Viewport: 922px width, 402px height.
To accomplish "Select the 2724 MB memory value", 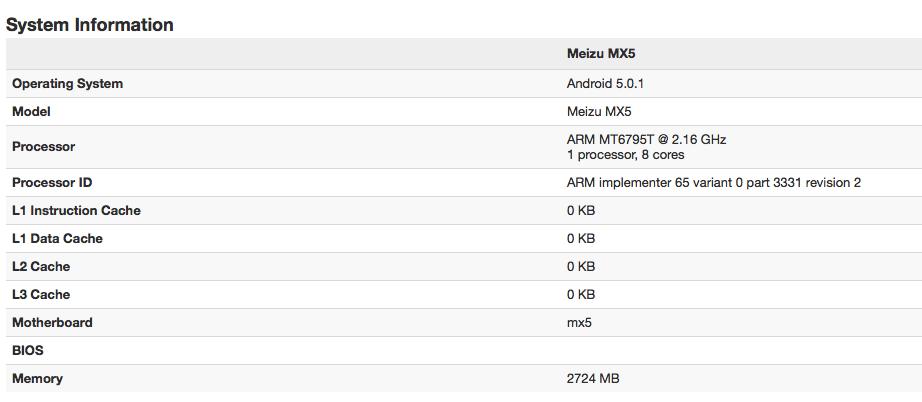I will (593, 378).
